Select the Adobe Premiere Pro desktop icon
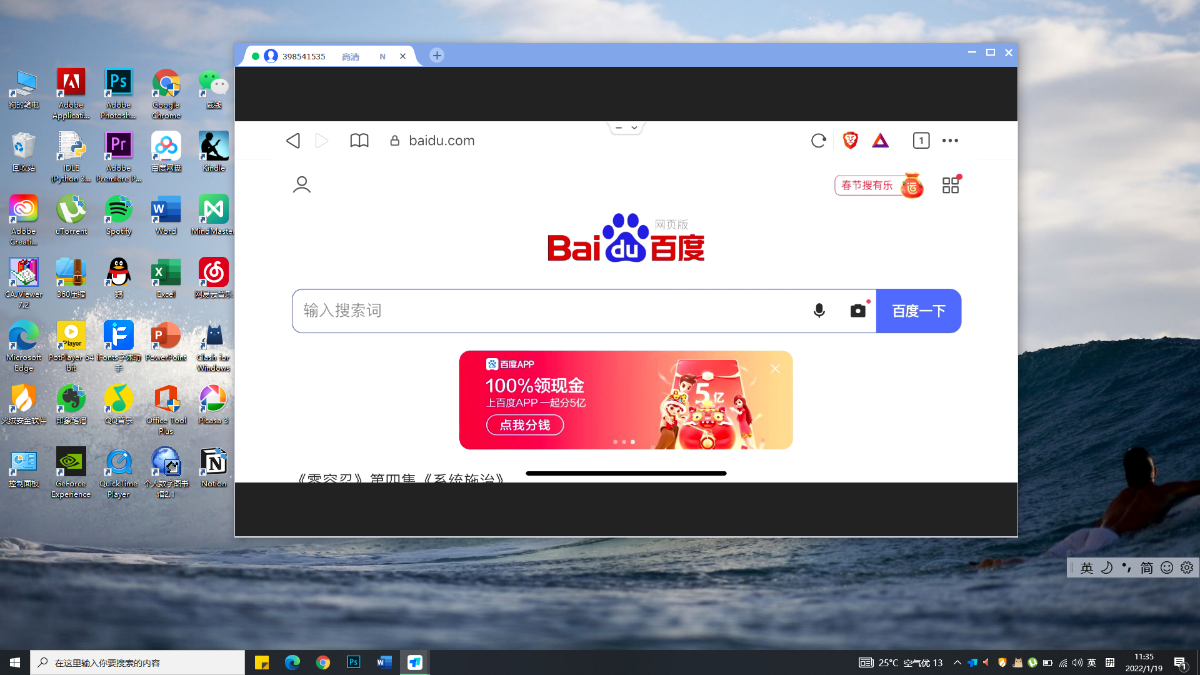Viewport: 1200px width, 675px height. [118, 157]
